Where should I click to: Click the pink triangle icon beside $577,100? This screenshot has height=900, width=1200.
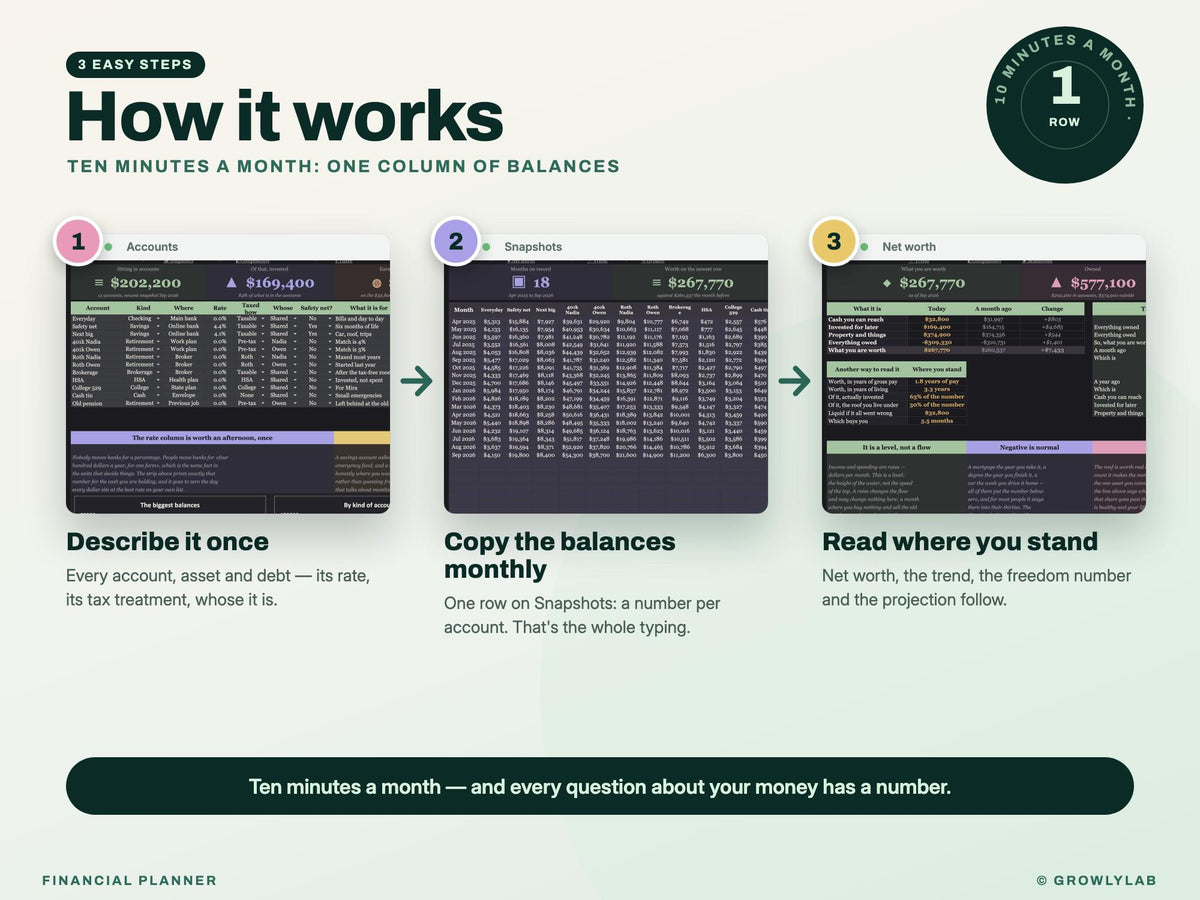pyautogui.click(x=1056, y=283)
